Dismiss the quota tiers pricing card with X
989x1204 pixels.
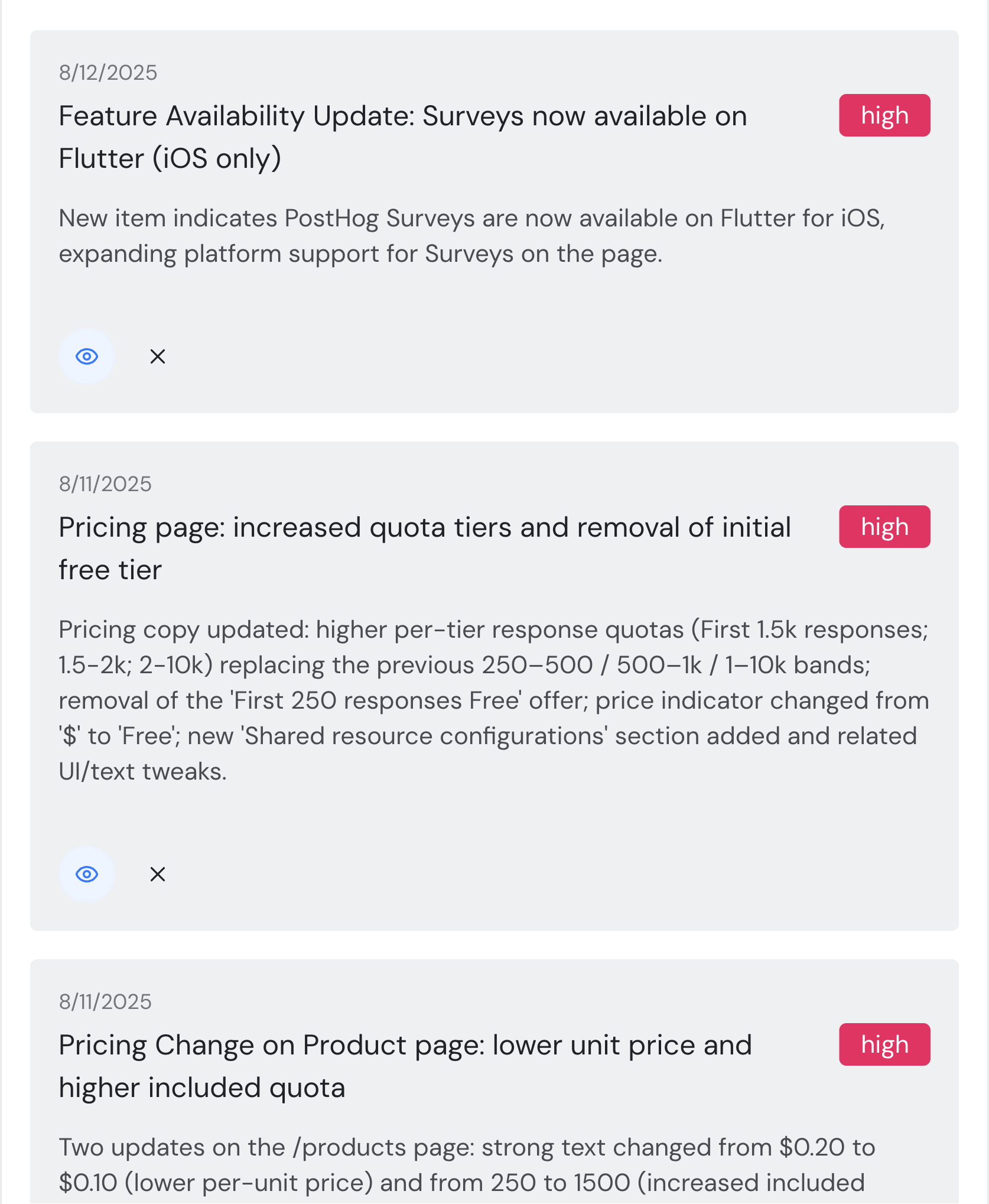pyautogui.click(x=158, y=874)
